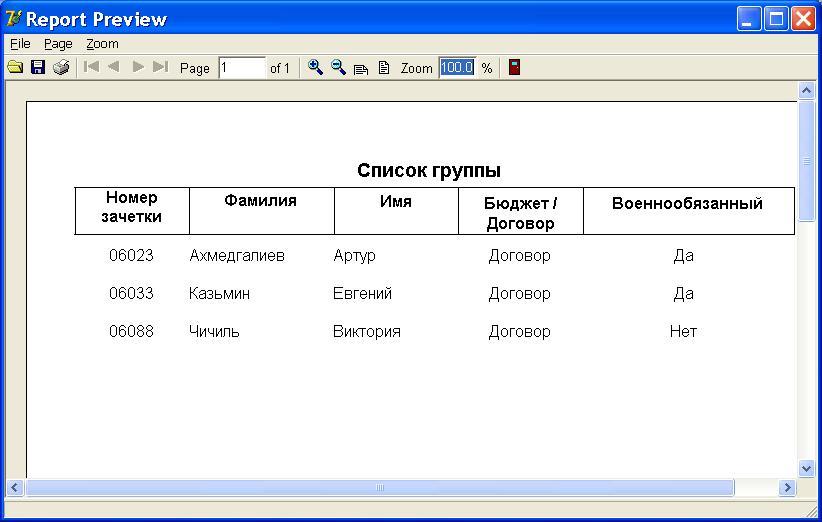The height and width of the screenshot is (522, 822).
Task: Click "Да" in Ахмедгалиев row
Action: tap(684, 256)
